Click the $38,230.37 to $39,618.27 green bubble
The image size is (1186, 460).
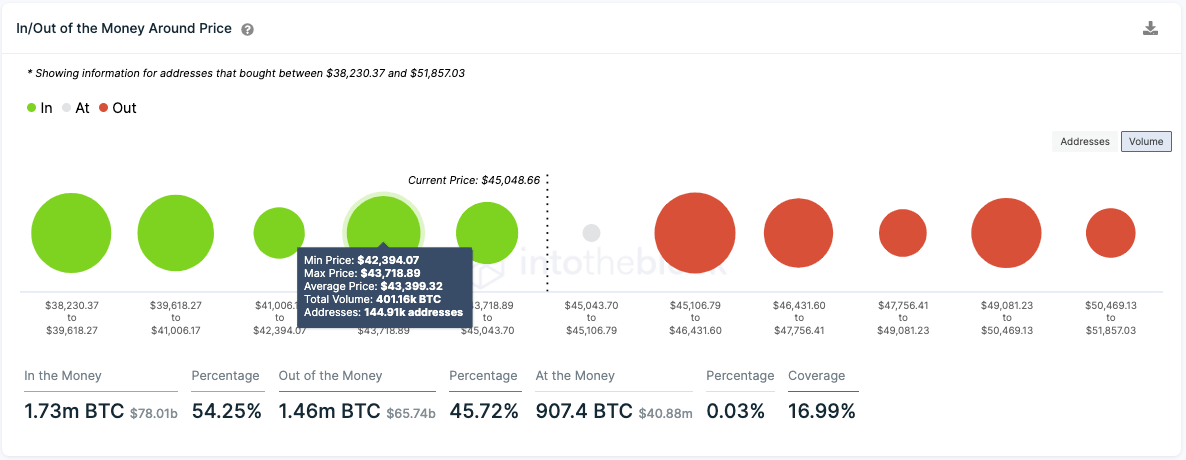(x=71, y=233)
